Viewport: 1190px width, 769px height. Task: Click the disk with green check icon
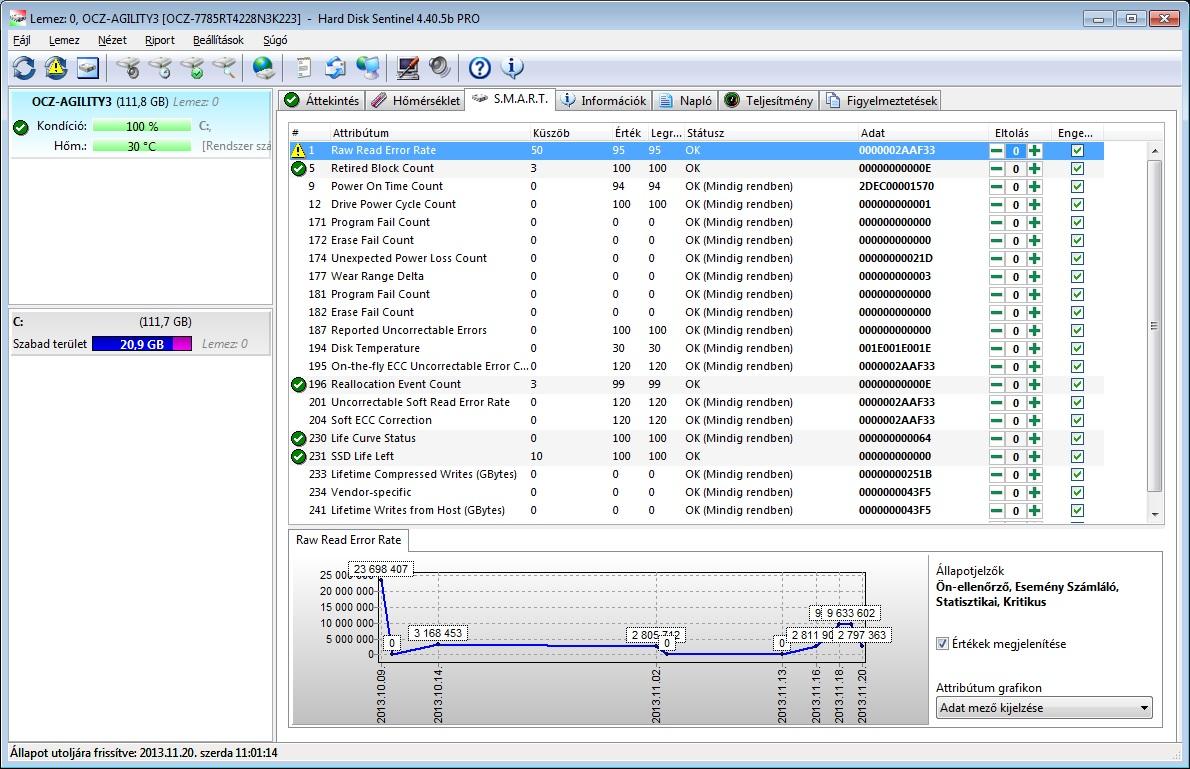[x=193, y=68]
